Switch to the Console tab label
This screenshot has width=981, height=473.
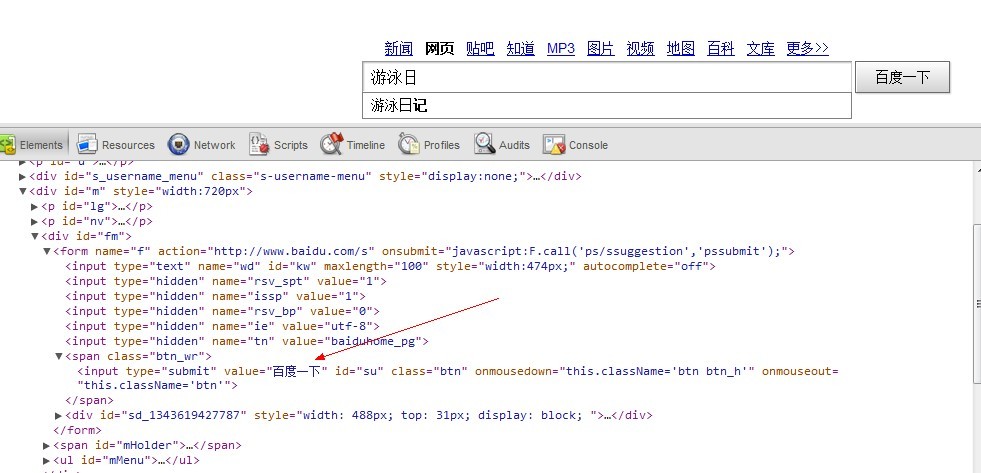(588, 145)
